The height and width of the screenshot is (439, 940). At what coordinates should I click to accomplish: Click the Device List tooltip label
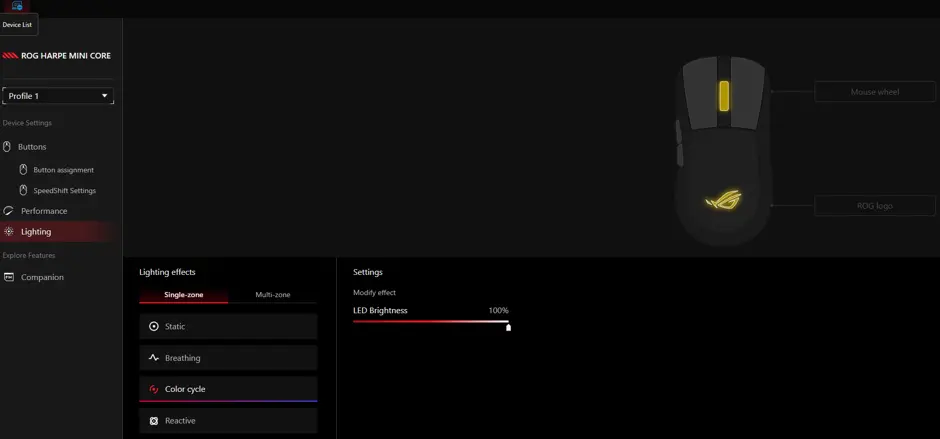click(x=18, y=25)
